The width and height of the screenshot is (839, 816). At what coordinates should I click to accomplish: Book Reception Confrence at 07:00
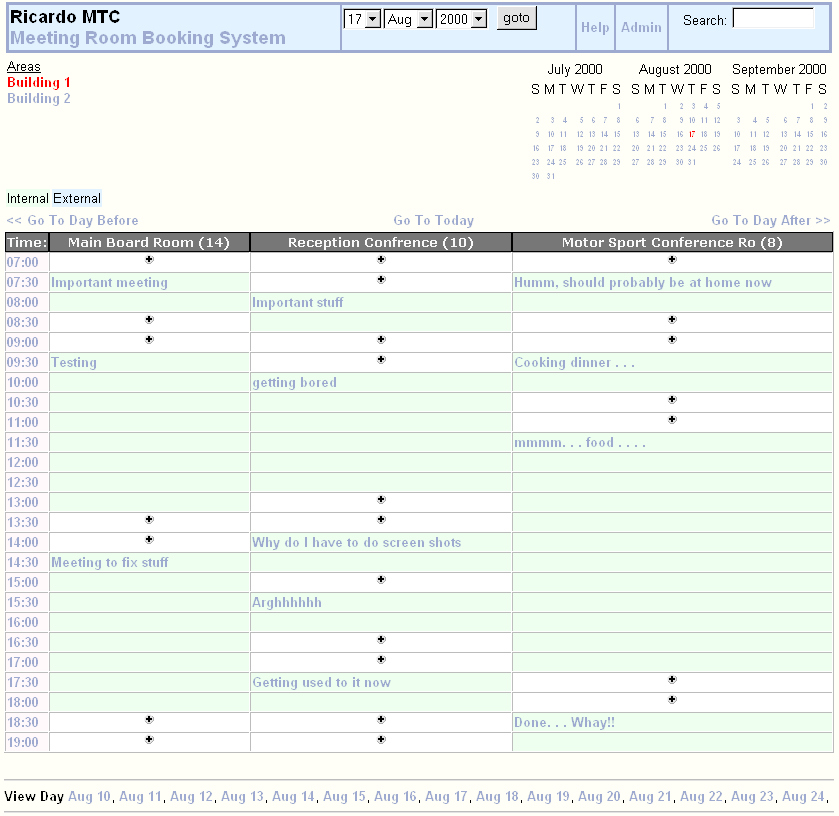click(x=380, y=260)
